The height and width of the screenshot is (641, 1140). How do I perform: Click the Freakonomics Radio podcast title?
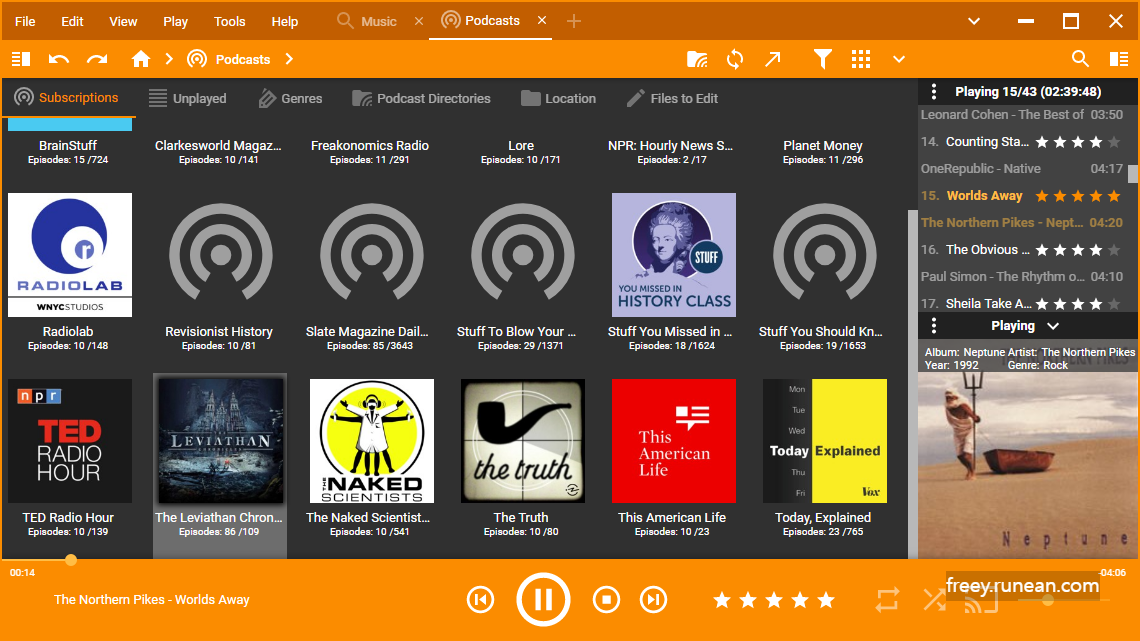point(370,145)
